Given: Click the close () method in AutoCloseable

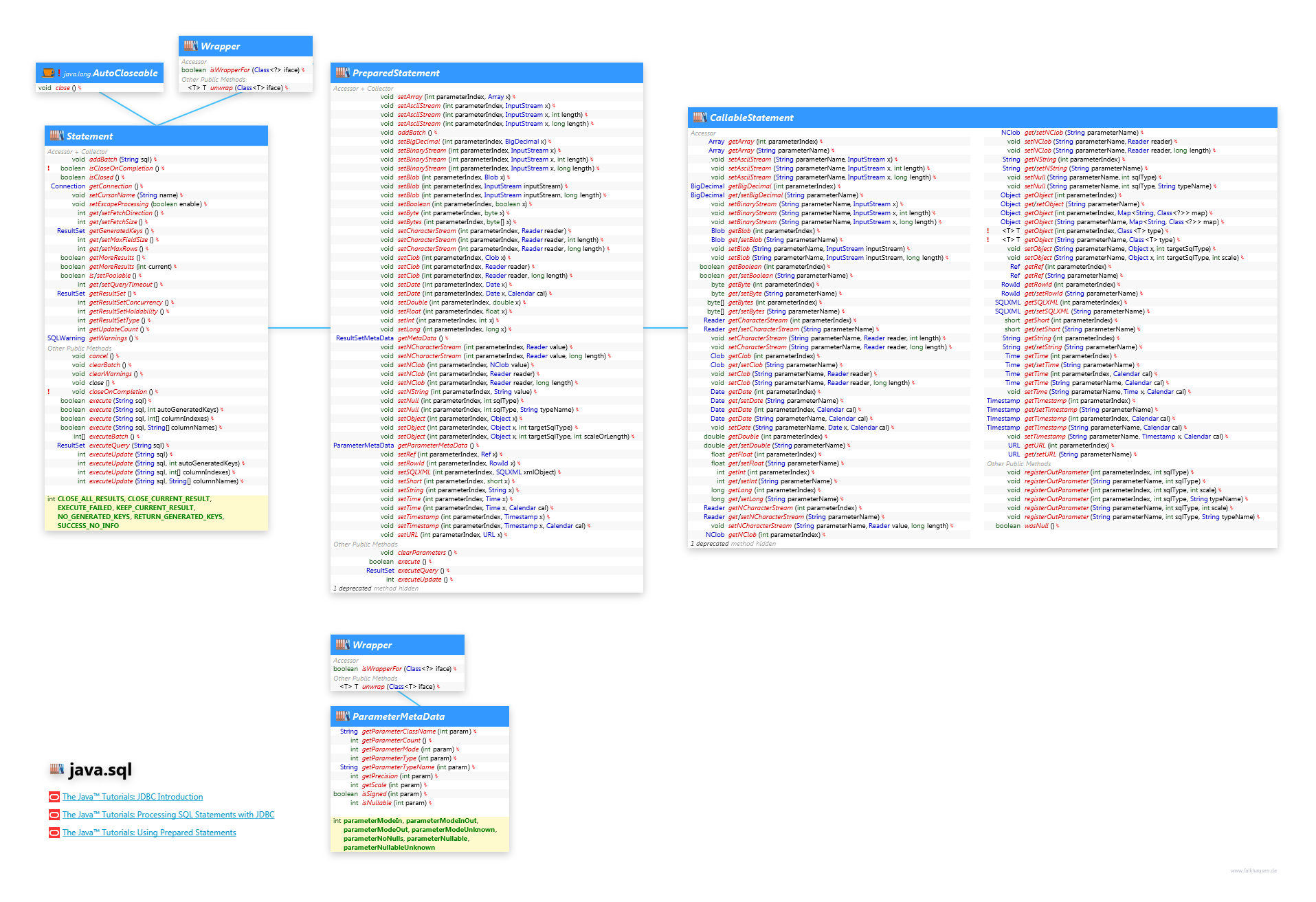Looking at the screenshot, I should [66, 88].
